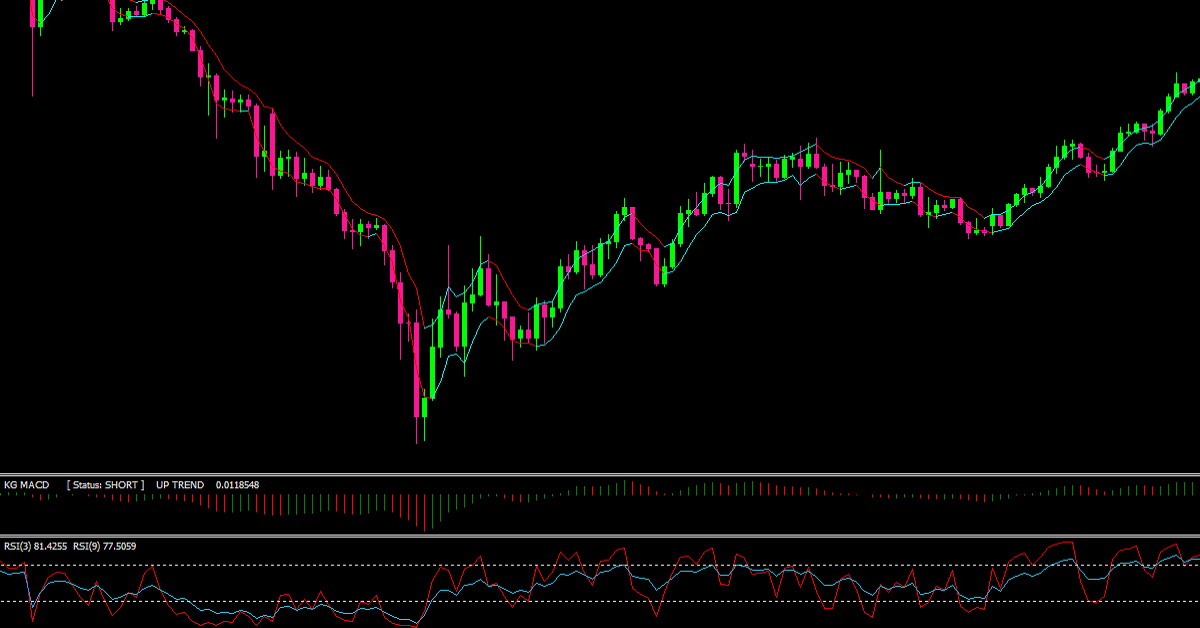Select the upper dashed level line in RSI panel
Screen dimensions: 1200x628
(x=600, y=565)
